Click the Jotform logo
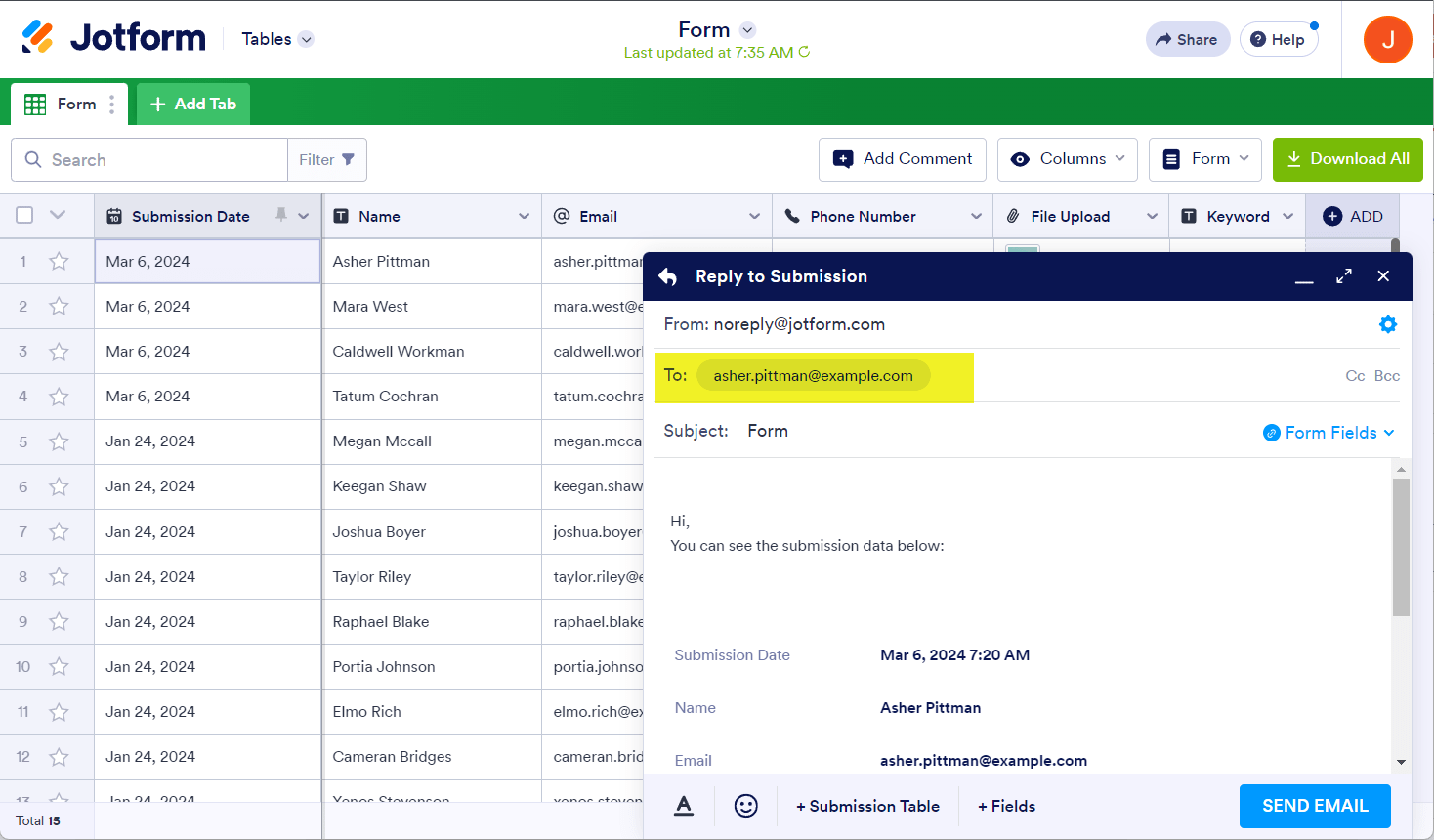 pos(113,38)
